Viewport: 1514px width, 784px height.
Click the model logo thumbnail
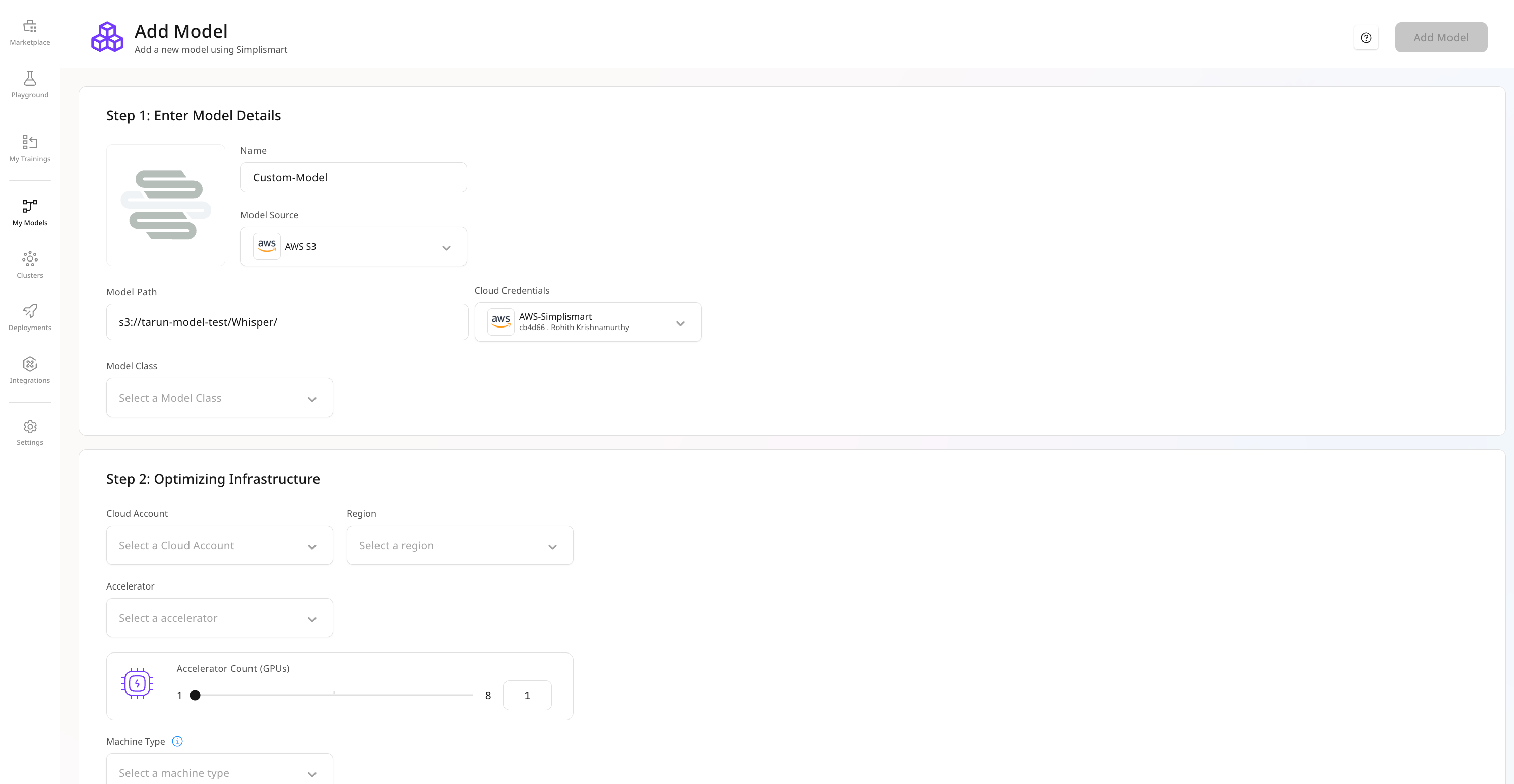coord(166,205)
